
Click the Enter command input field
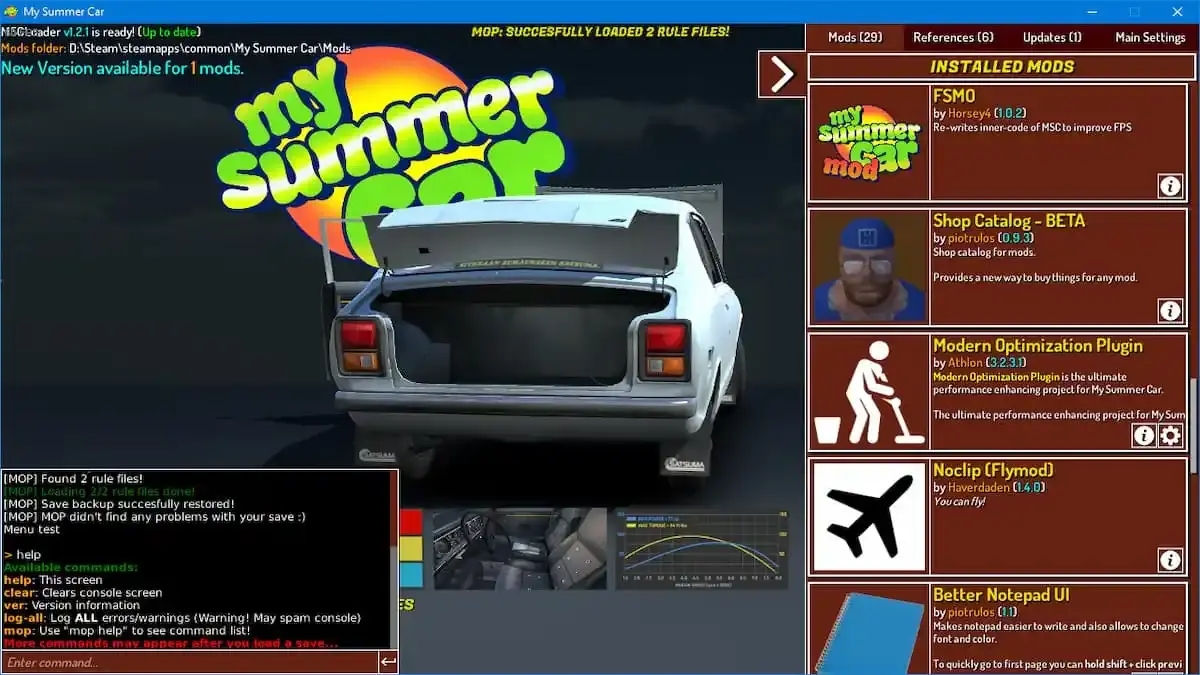coord(189,662)
